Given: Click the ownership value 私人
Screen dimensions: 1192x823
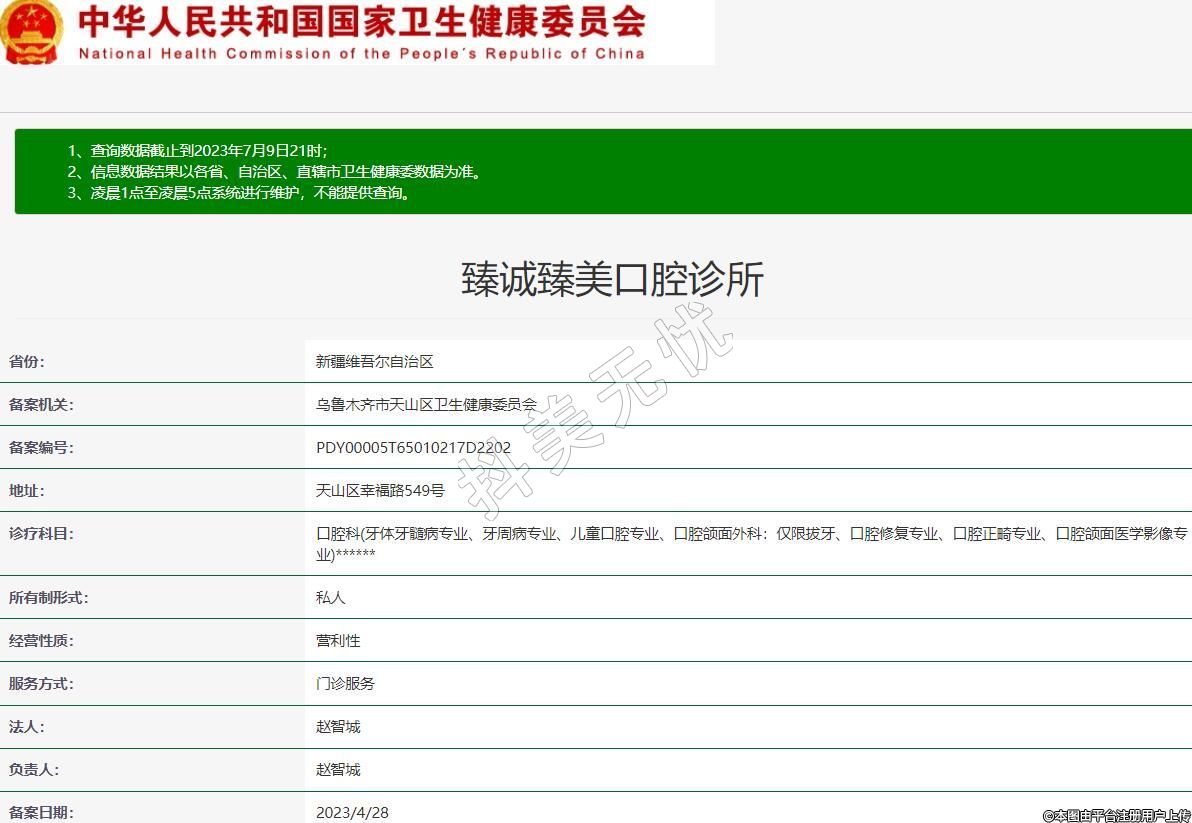Looking at the screenshot, I should coord(330,598).
